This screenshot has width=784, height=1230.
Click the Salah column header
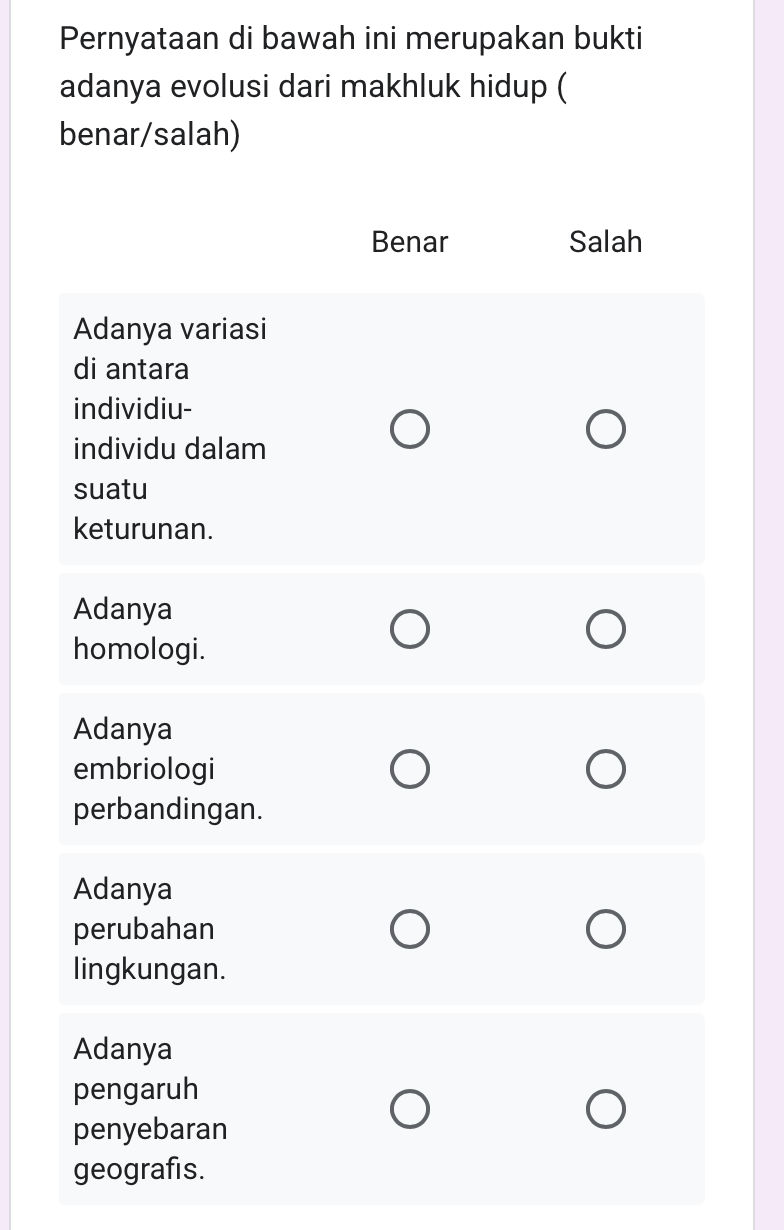(x=605, y=242)
